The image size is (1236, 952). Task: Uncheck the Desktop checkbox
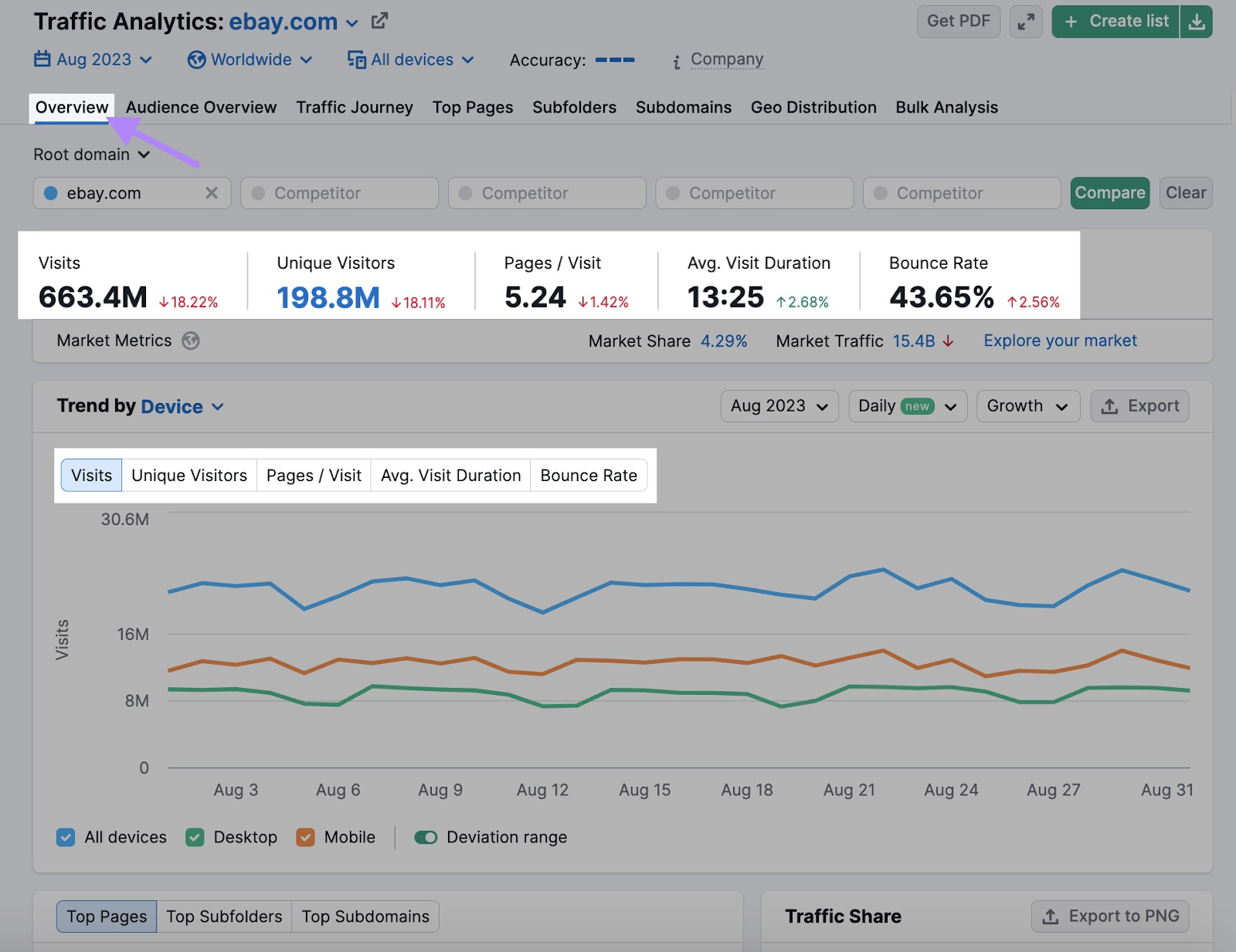pos(195,837)
